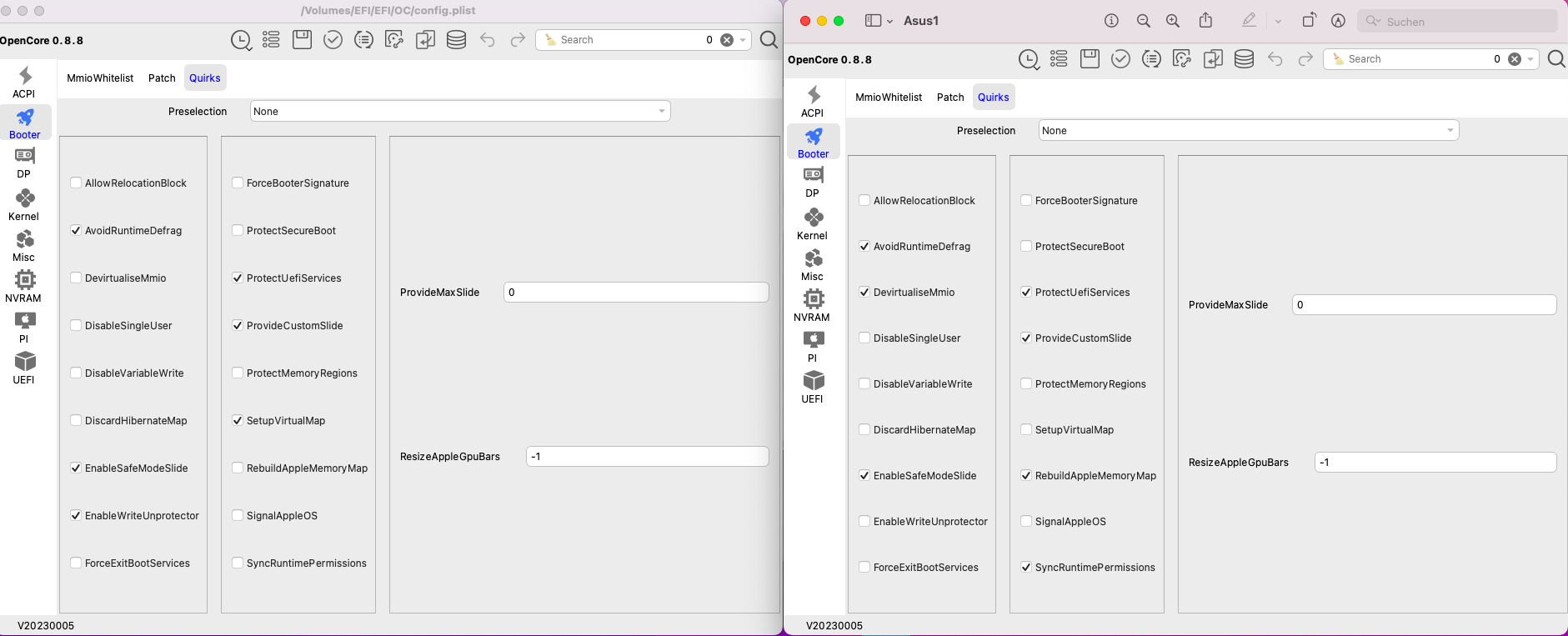Toggle ProvideCustomSlide in config.plist window

[x=238, y=326]
